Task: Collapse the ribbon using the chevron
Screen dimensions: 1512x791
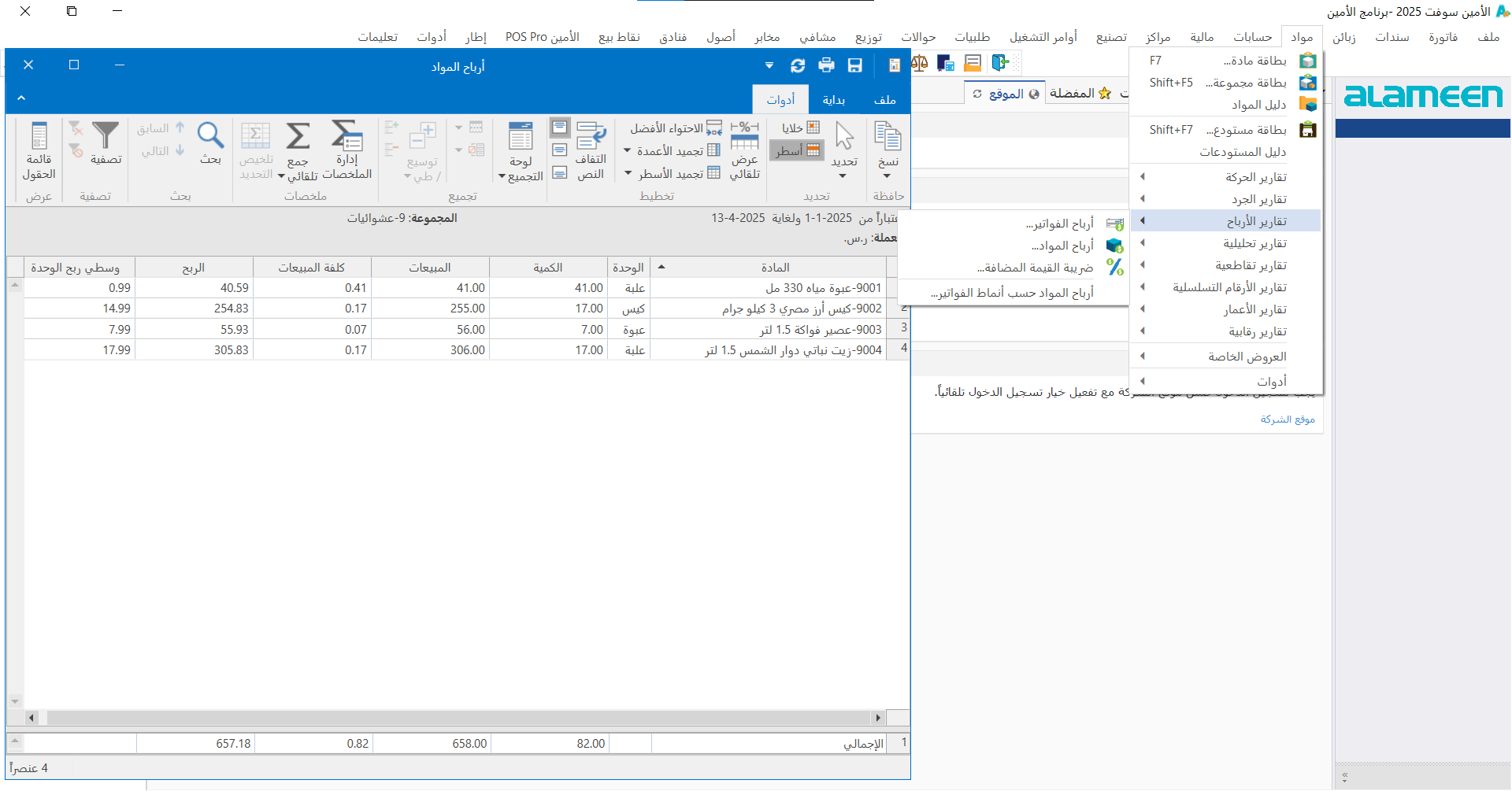Action: pos(21,98)
